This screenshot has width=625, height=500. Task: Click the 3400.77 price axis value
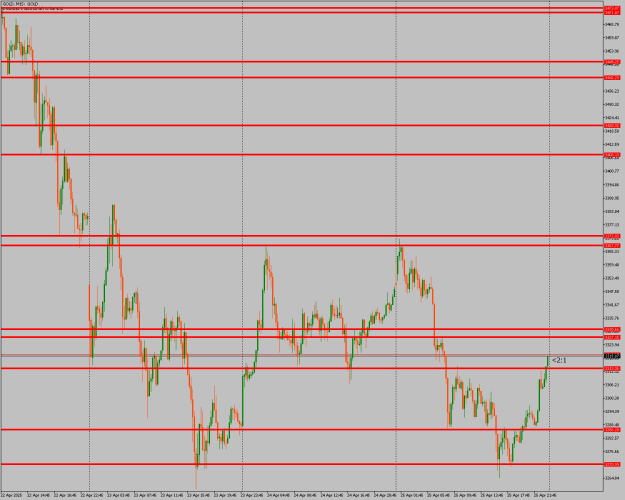pos(612,171)
